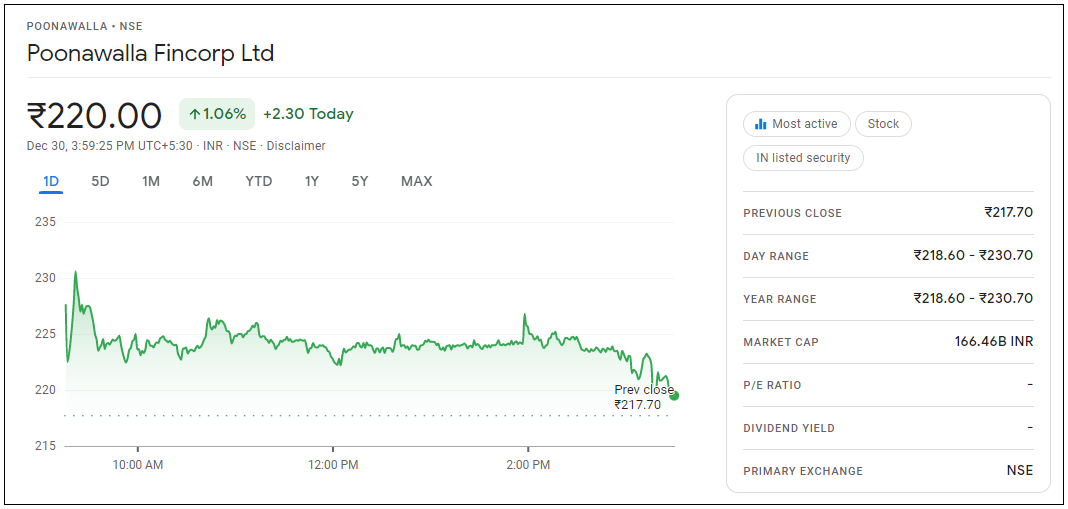1068x509 pixels.
Task: Click the green end-of-line chart dot
Action: pyautogui.click(x=674, y=396)
